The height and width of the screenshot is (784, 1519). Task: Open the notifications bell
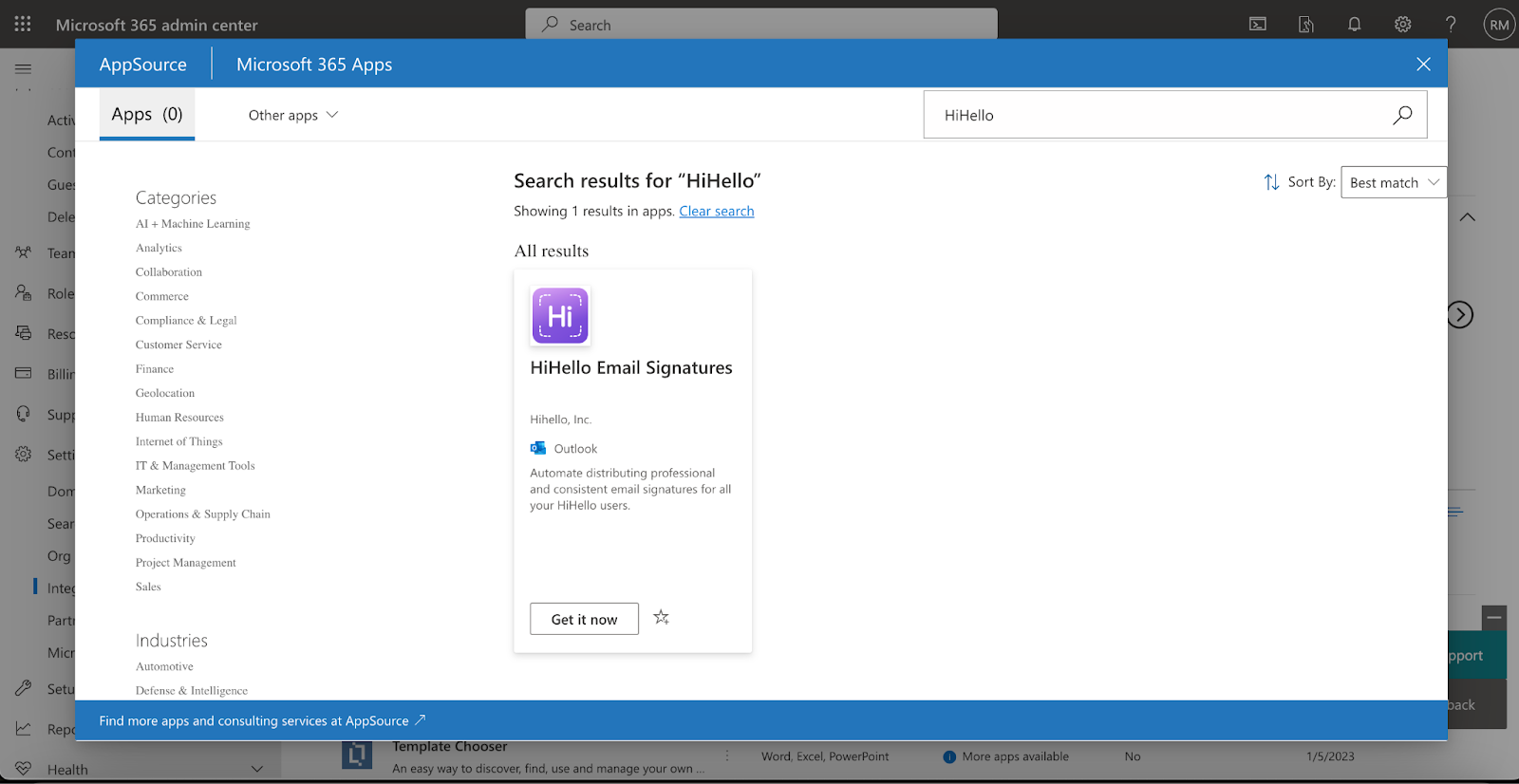tap(1355, 25)
